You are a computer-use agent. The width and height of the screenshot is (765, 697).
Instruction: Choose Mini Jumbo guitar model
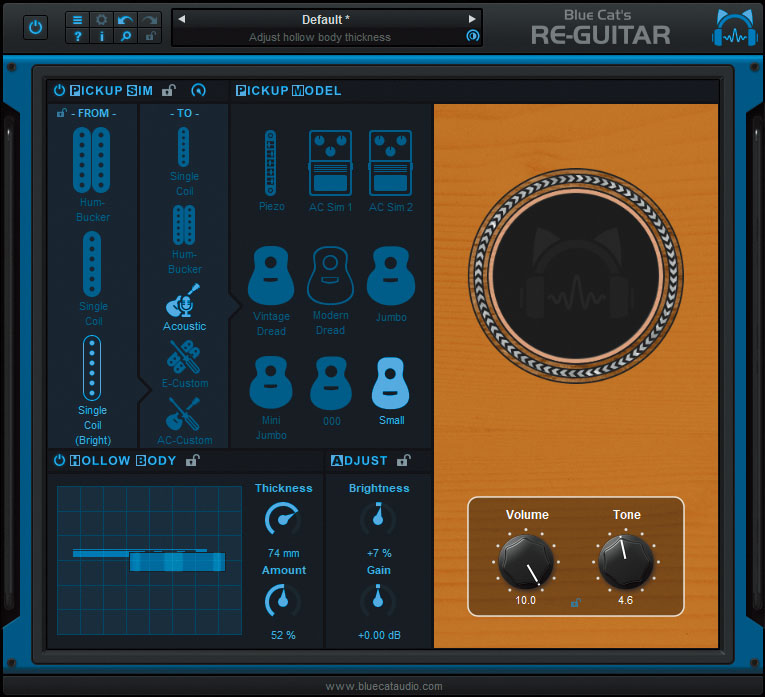tap(271, 398)
